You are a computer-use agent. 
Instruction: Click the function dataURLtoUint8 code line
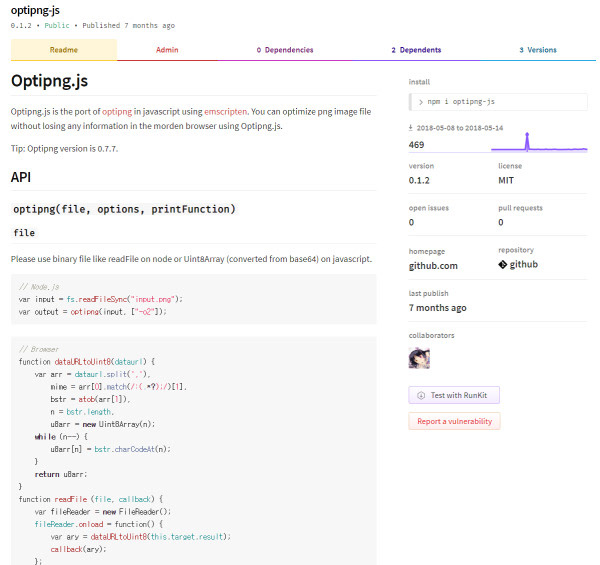[x=87, y=361]
